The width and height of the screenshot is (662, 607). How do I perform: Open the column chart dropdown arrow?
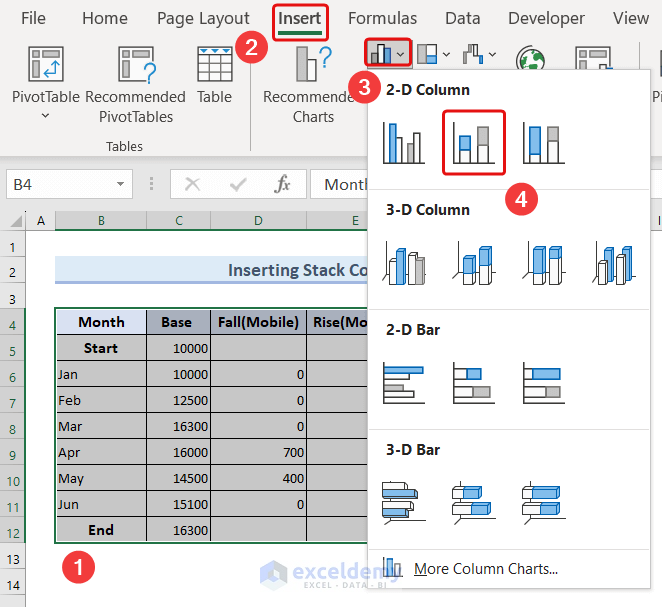point(401,54)
